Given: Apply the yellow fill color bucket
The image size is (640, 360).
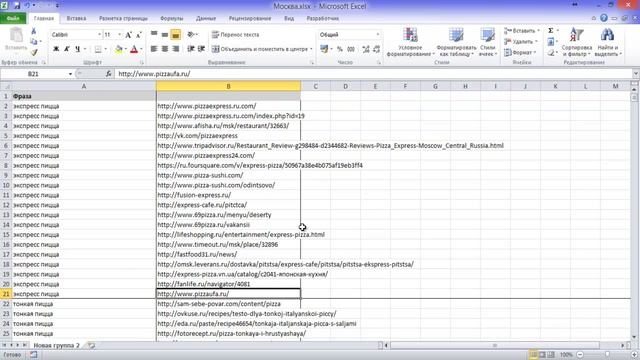Looking at the screenshot, I should tap(118, 49).
